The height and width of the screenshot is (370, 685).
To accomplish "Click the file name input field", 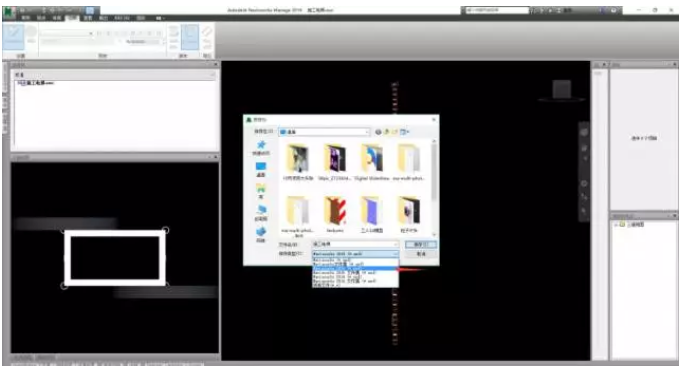I will (355, 244).
